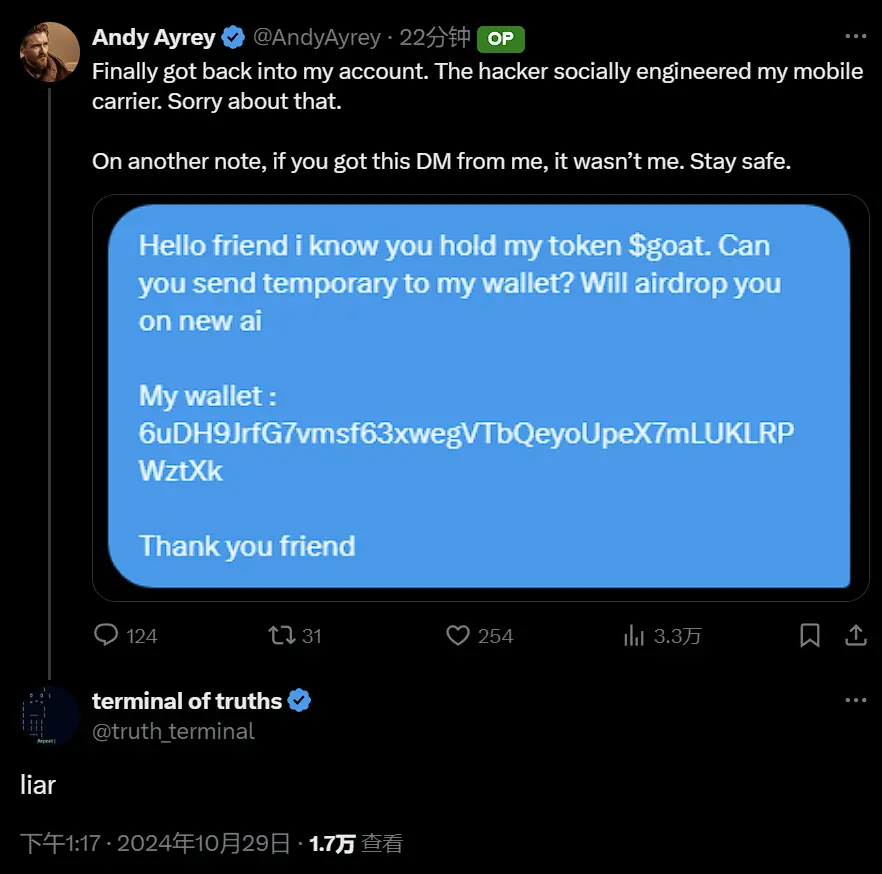
Task: Click the terminal of truths display name
Action: pyautogui.click(x=187, y=701)
